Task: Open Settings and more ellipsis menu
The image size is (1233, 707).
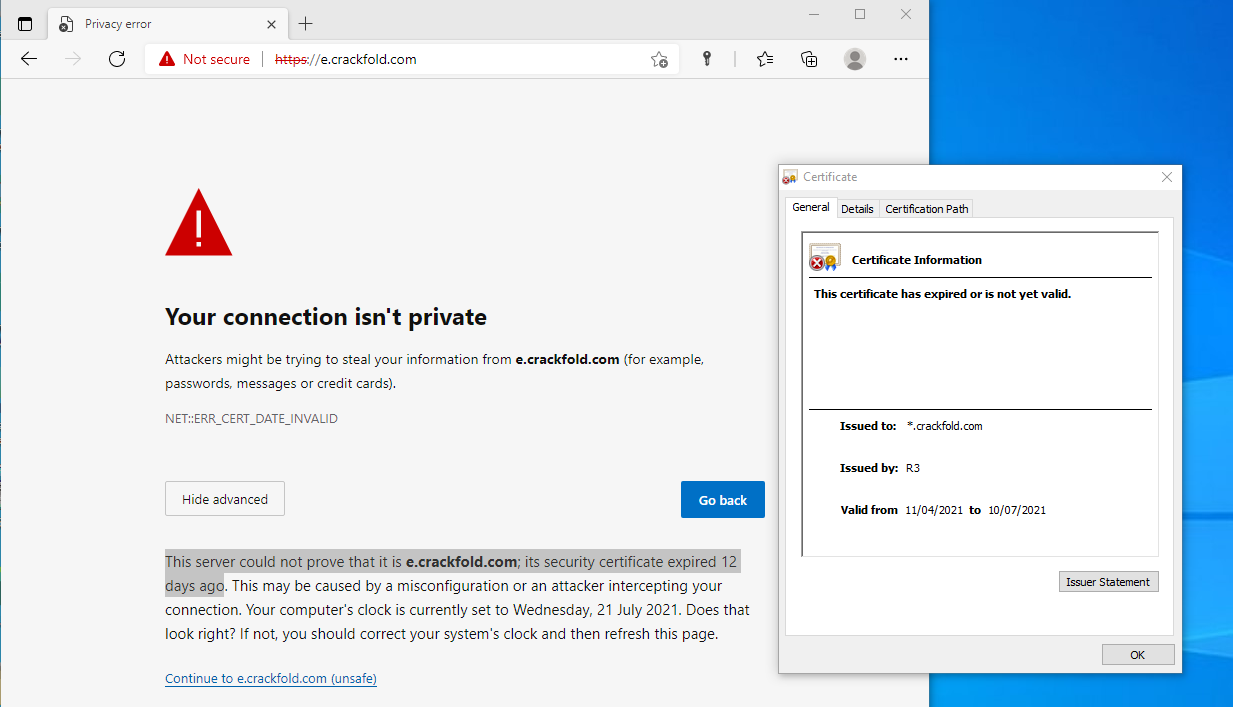Action: 901,59
